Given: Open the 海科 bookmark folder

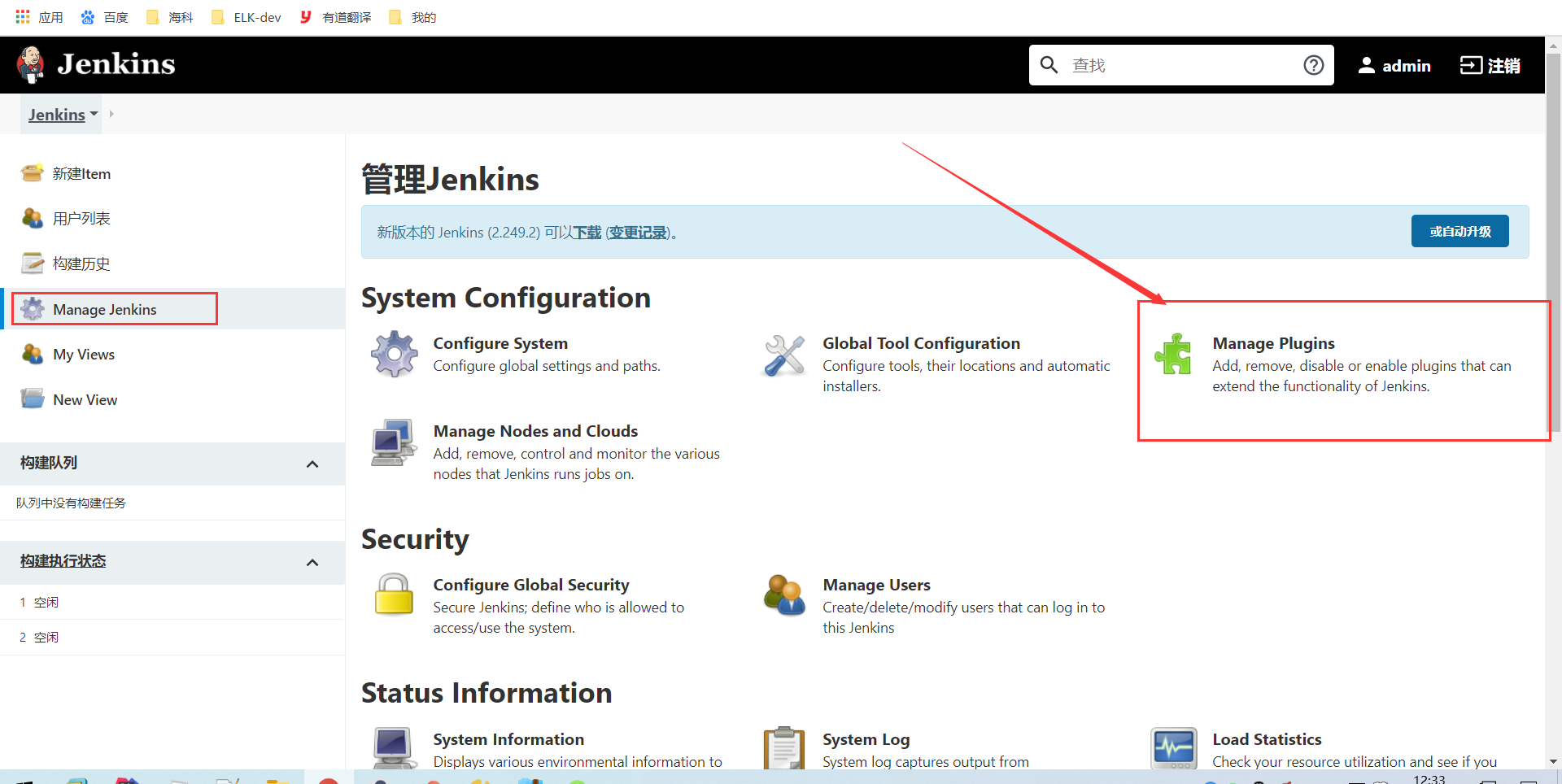Looking at the screenshot, I should point(169,17).
